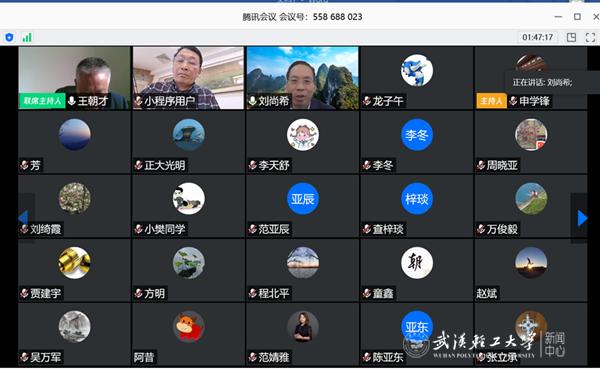Click the 正在讲话: 刘尚希 speaking notice

pos(542,82)
